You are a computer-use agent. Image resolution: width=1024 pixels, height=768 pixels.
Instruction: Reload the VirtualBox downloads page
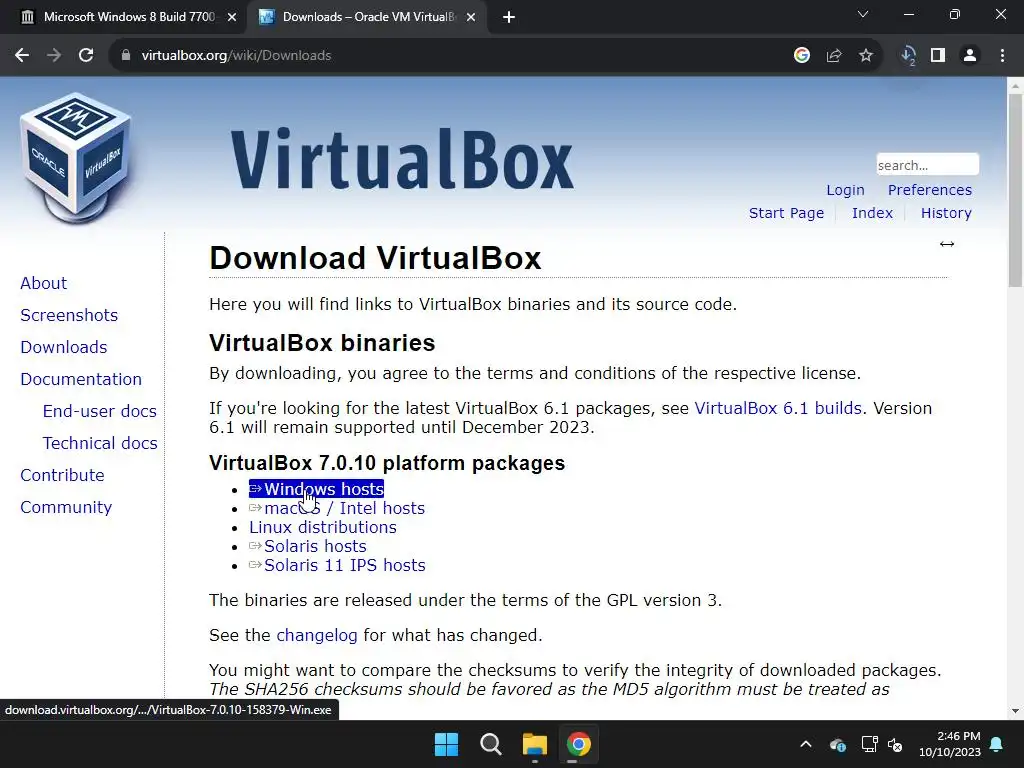pyautogui.click(x=86, y=56)
